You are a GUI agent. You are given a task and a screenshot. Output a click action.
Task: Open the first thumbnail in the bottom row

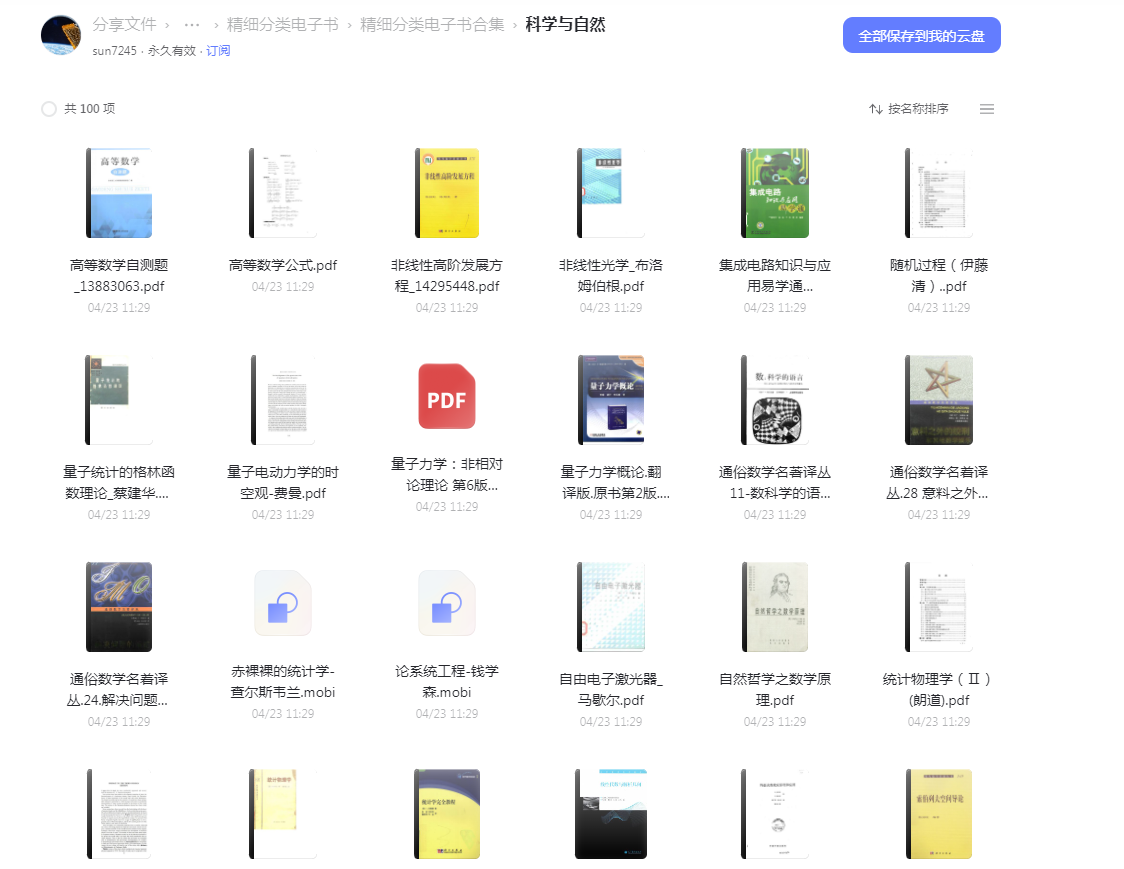[x=119, y=814]
